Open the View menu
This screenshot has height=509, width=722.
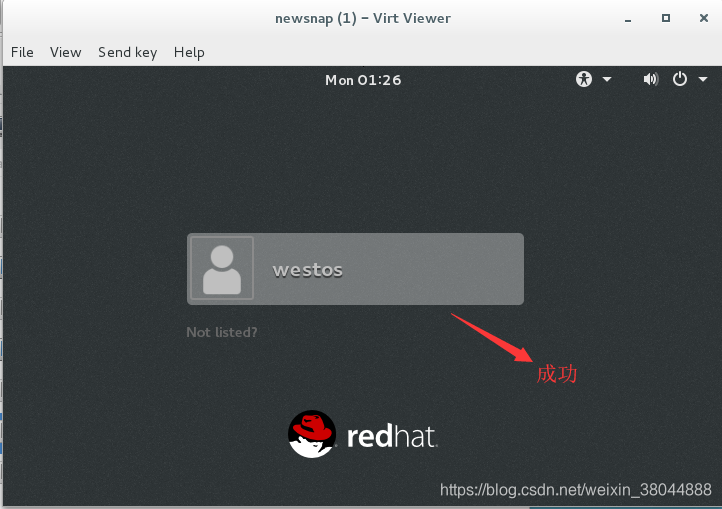tap(66, 52)
